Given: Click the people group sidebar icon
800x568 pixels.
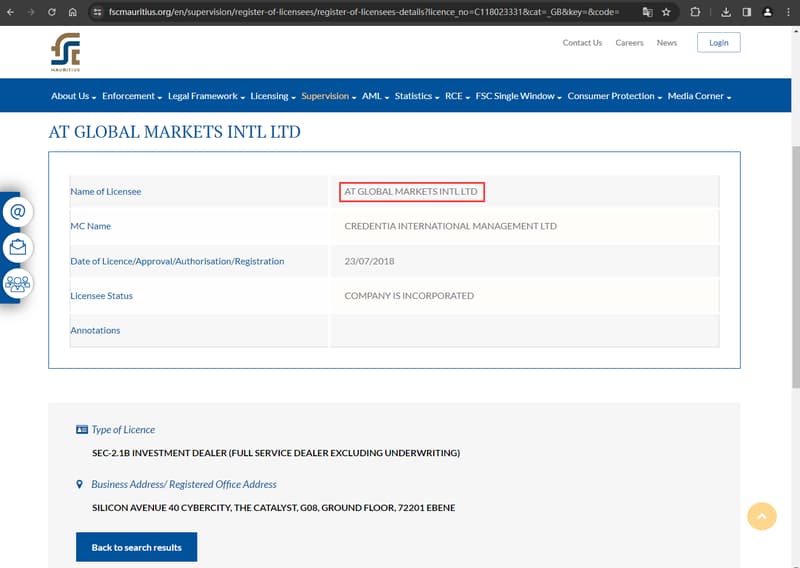Looking at the screenshot, I should (x=18, y=283).
